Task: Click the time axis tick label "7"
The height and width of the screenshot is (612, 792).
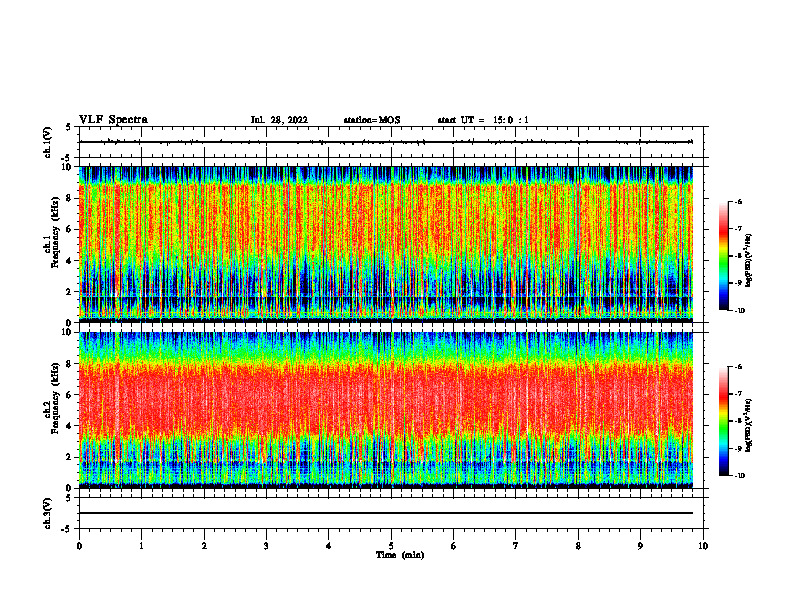Action: point(516,546)
